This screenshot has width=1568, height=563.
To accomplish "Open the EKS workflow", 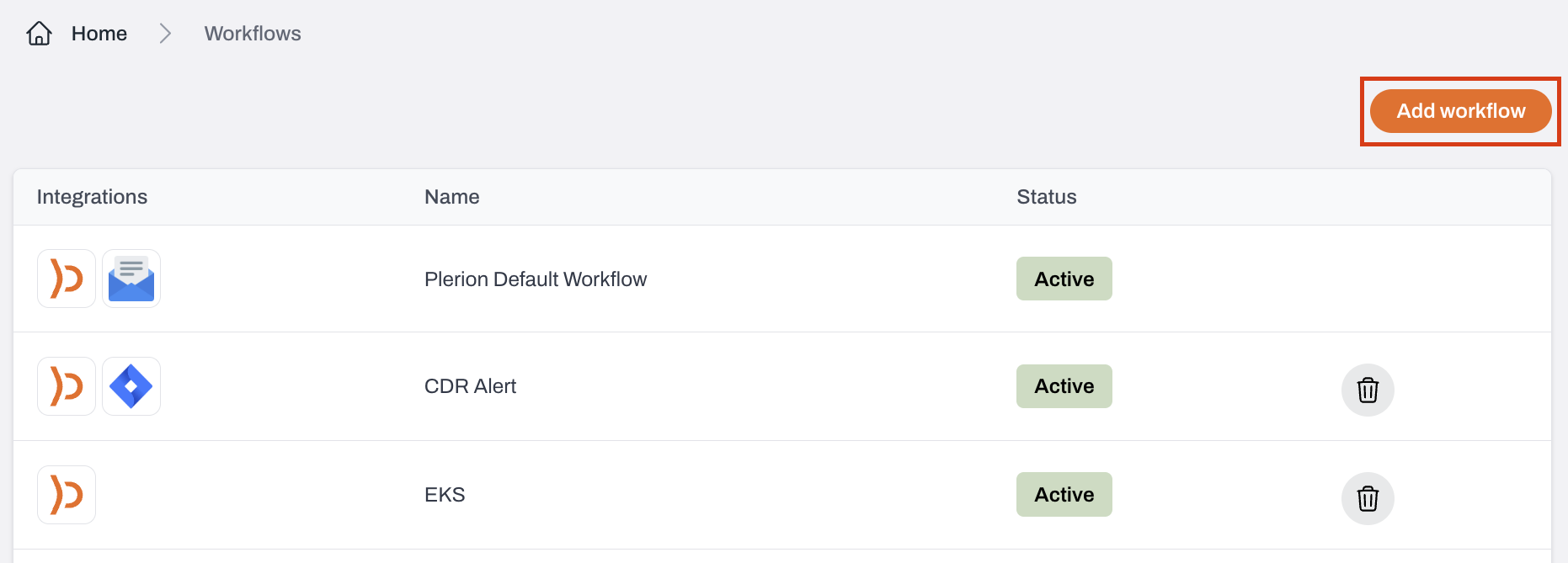I will tap(445, 495).
